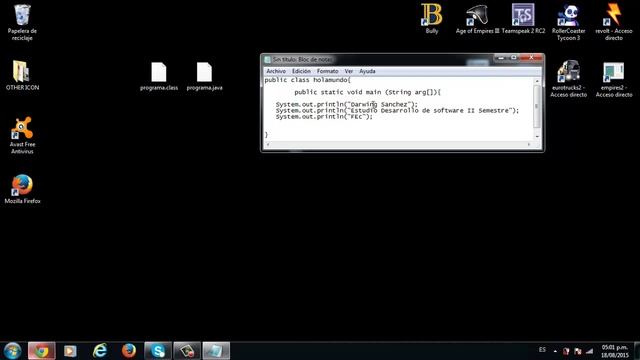Minimize the Notepad window
Screen dimensions: 640x360
(501, 58)
